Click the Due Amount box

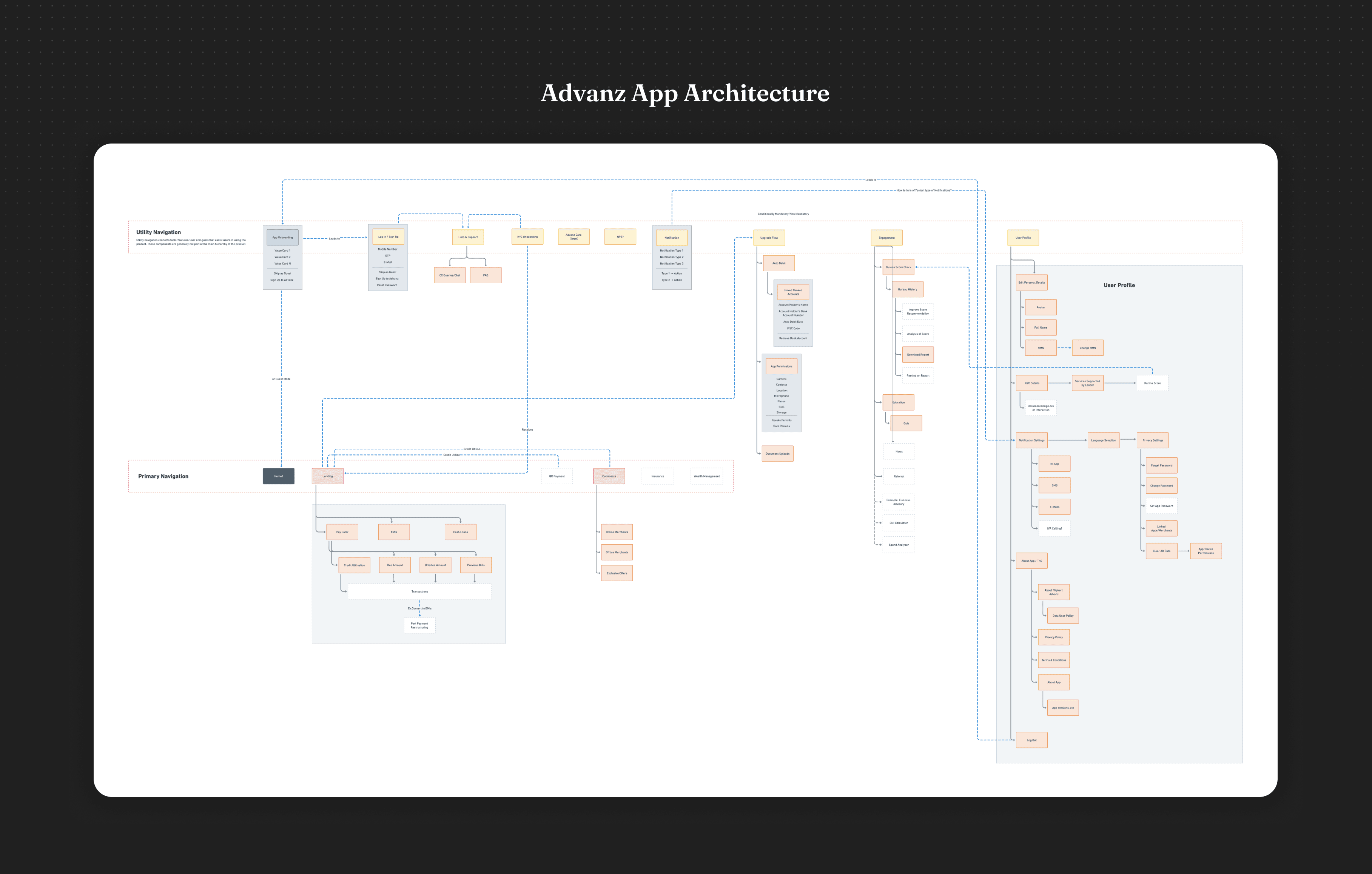[395, 565]
